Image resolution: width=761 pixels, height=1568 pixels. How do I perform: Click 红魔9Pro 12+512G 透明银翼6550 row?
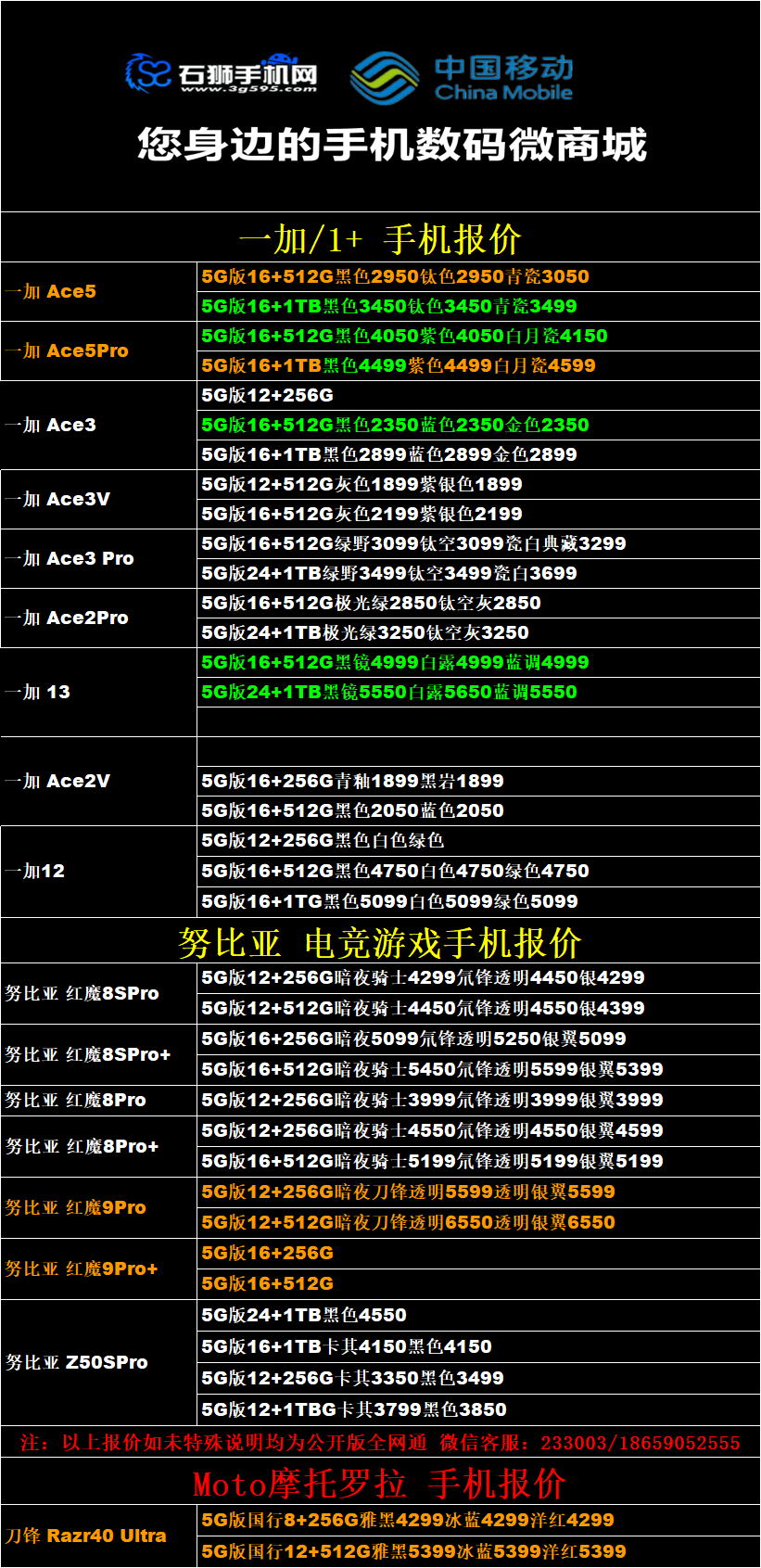[x=478, y=1222]
